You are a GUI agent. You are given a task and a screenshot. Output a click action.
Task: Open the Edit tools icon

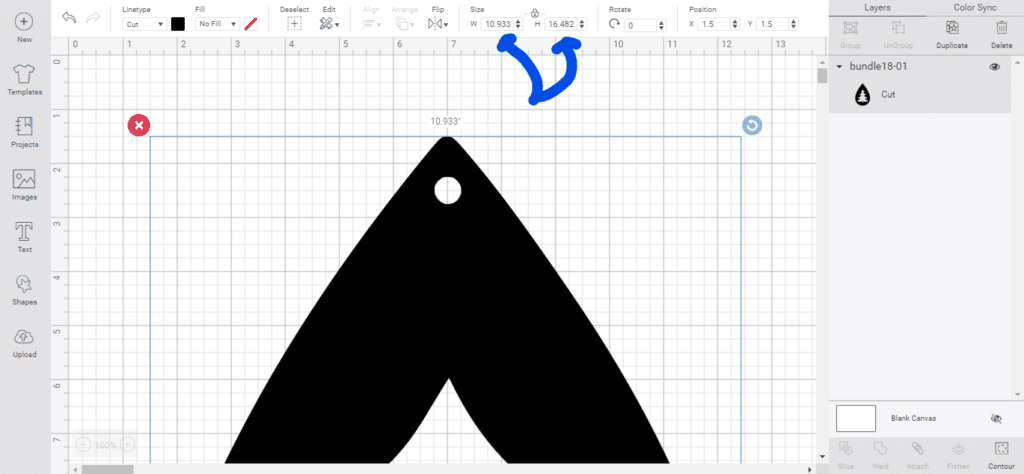[329, 24]
